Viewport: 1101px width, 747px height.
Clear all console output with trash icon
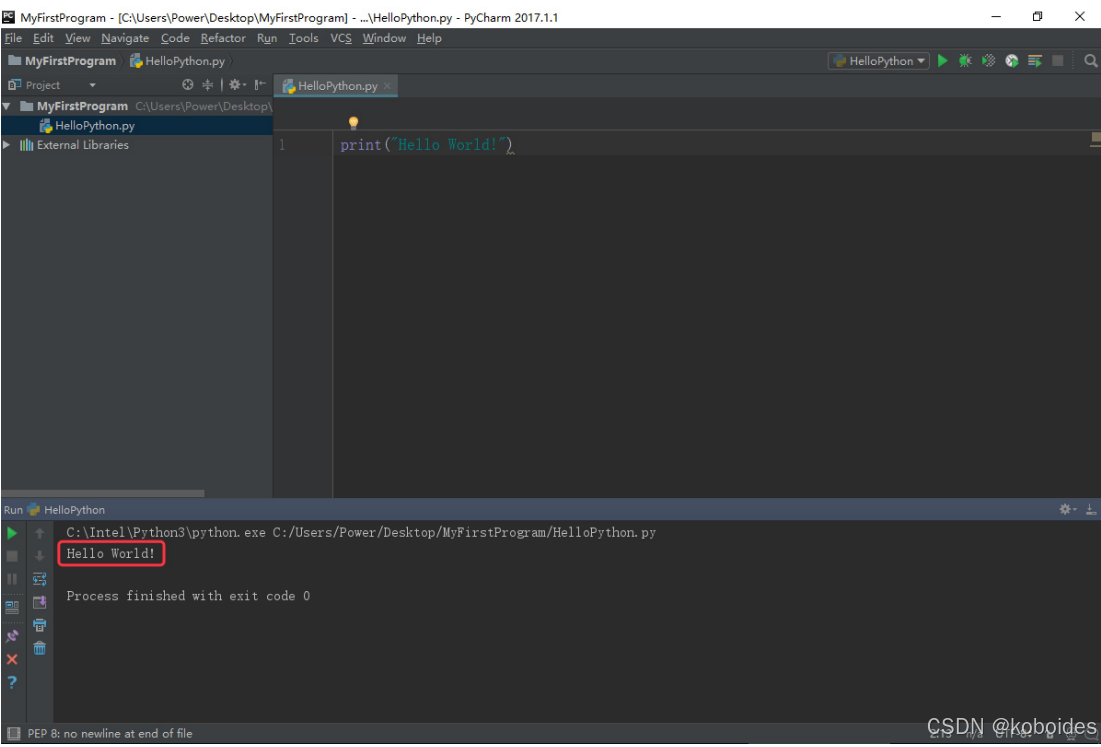pos(39,648)
